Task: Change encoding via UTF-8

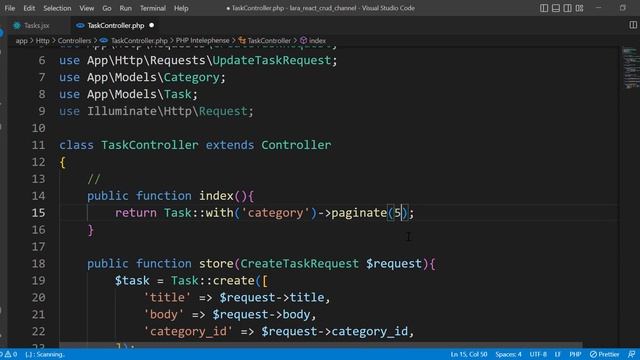Action: [538, 354]
